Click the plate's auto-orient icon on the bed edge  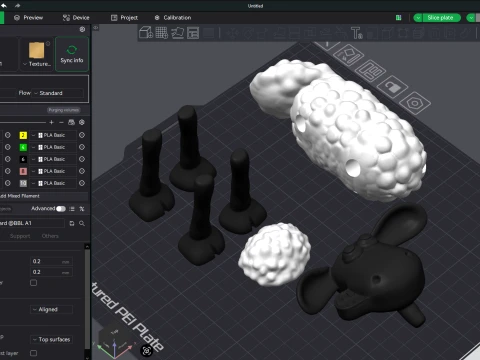click(x=349, y=55)
